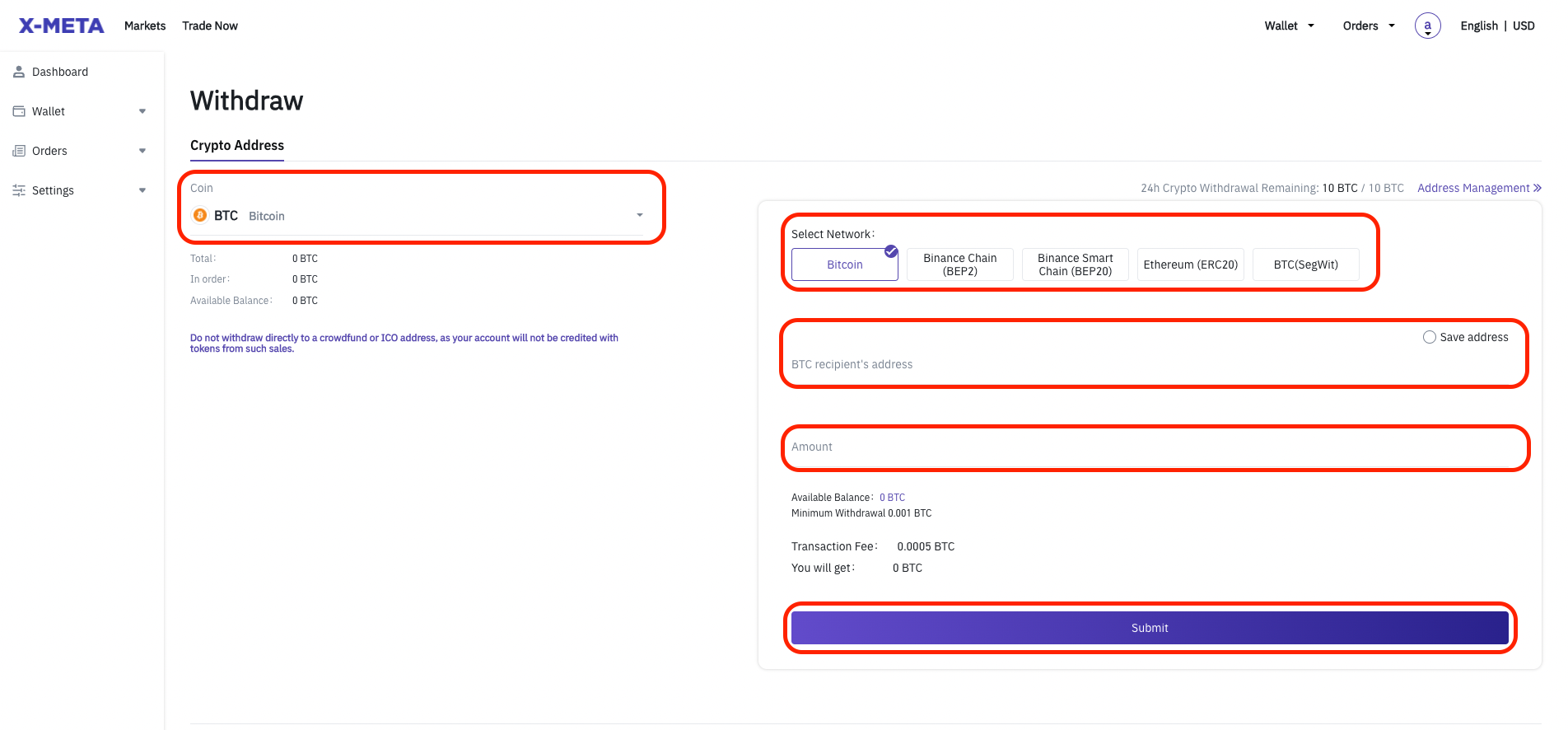Viewport: 1568px width, 730px height.
Task: Expand the sidebar Wallet arrow
Action: pyautogui.click(x=142, y=111)
